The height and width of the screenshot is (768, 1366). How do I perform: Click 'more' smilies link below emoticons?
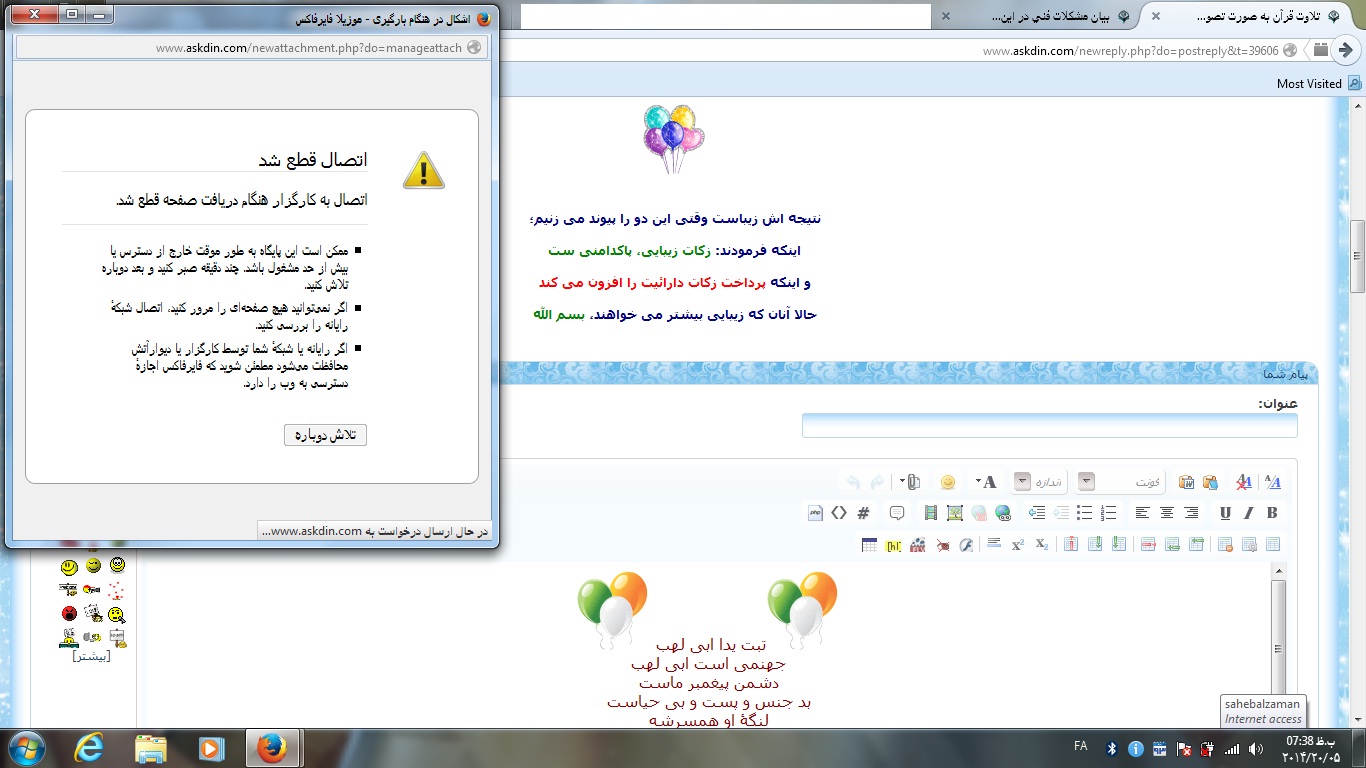[x=92, y=657]
